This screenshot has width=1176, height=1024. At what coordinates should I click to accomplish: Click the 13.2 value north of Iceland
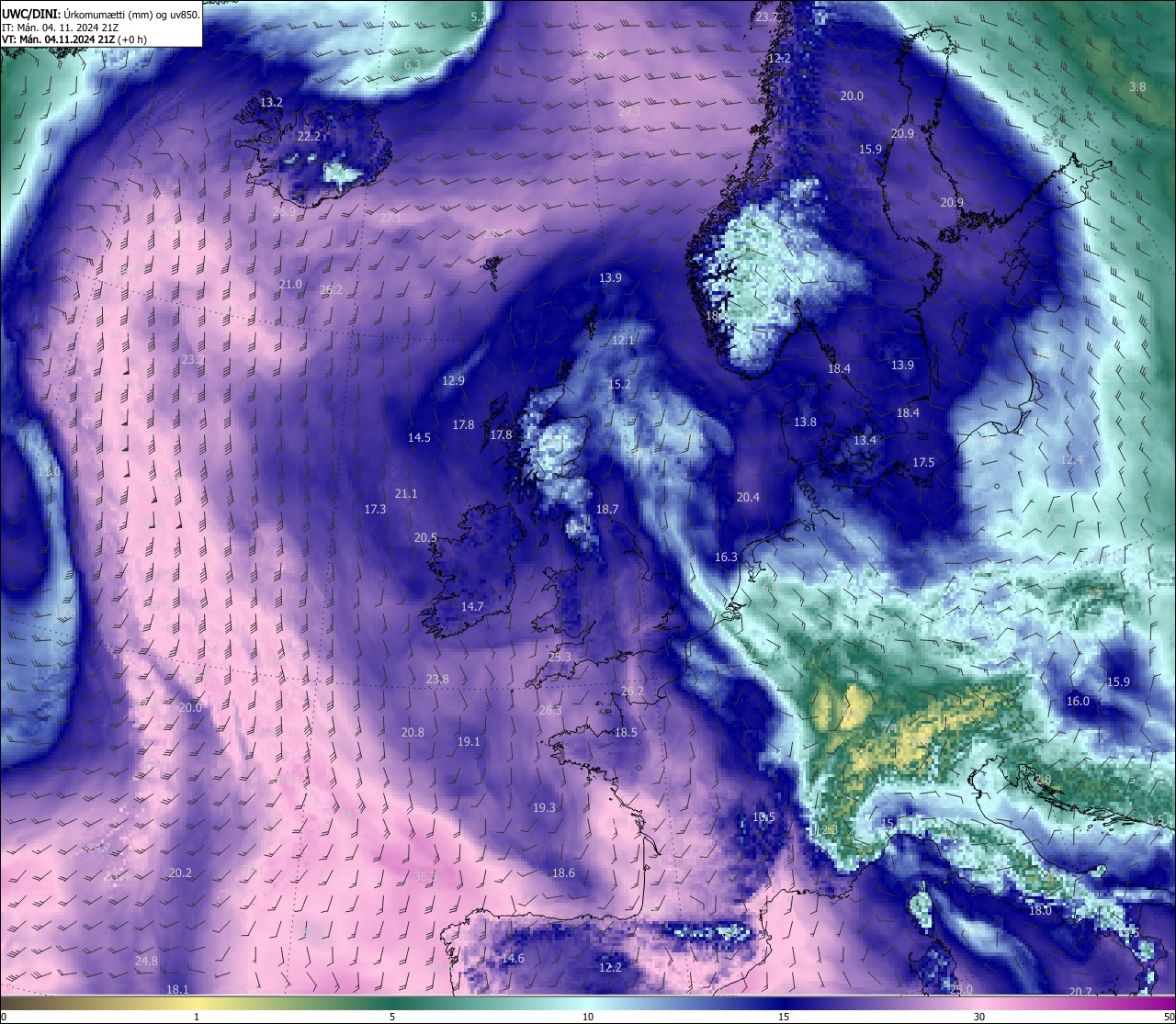271,103
